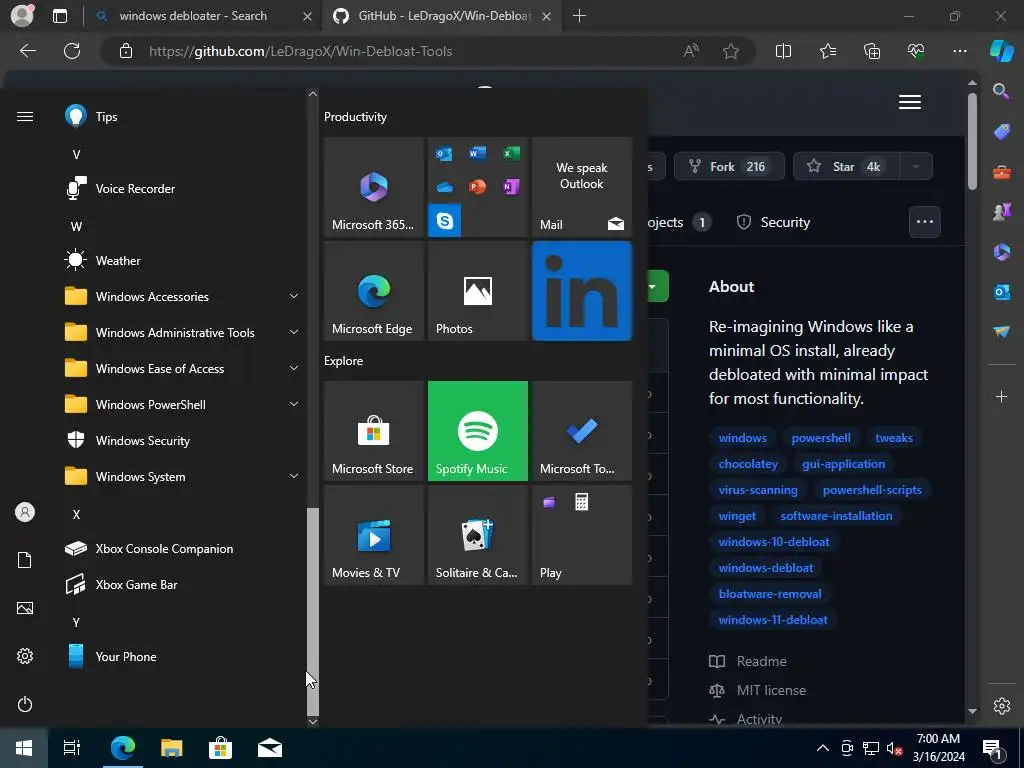Click the Skype icon in Office tile

point(445,220)
